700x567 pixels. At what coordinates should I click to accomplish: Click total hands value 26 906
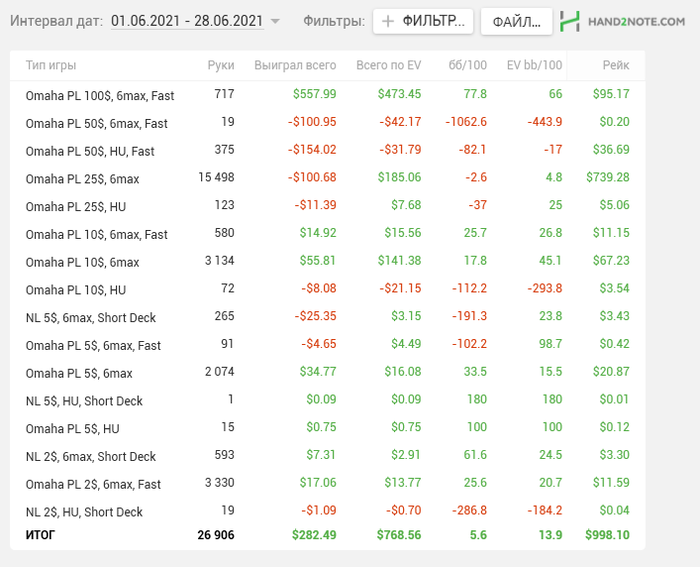click(216, 535)
